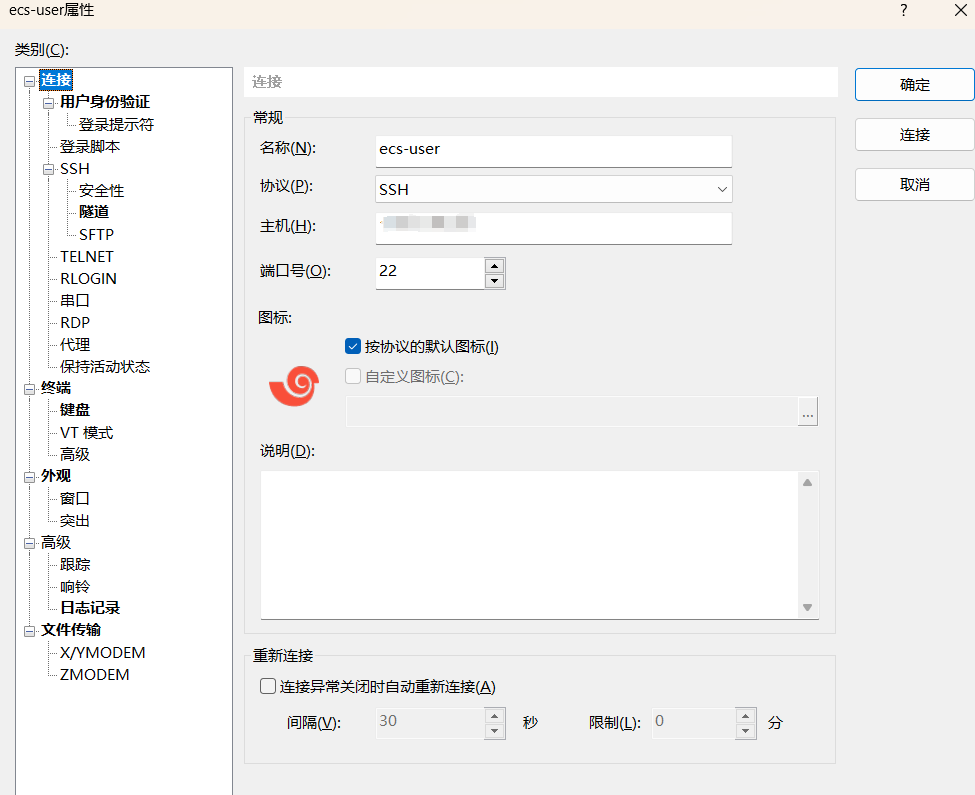Image resolution: width=975 pixels, height=795 pixels.
Task: Select 文件传输 in the category tree
Action: tap(70, 630)
